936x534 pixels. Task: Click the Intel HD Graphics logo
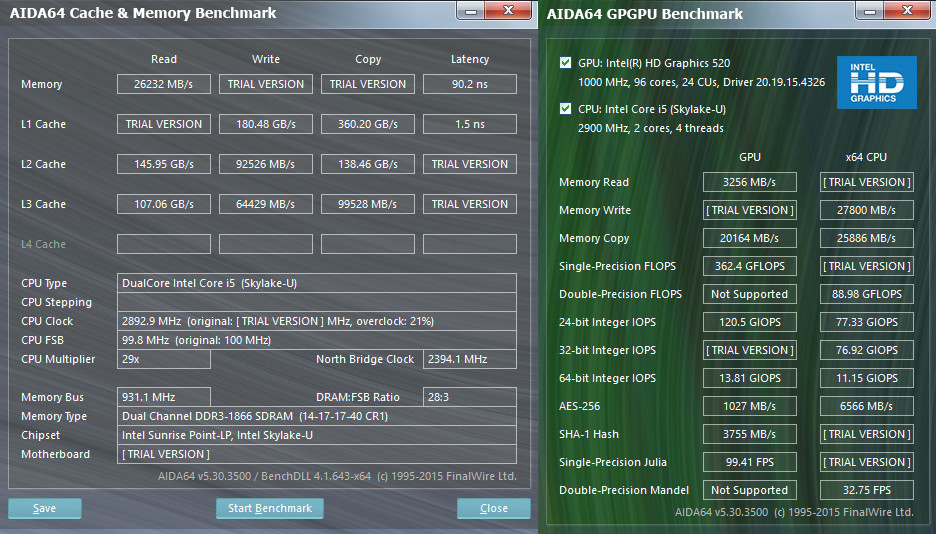click(876, 82)
